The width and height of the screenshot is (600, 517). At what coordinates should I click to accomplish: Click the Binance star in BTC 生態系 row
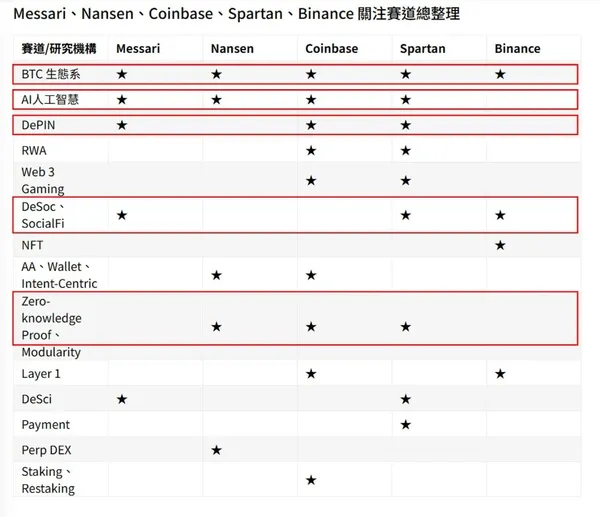500,74
